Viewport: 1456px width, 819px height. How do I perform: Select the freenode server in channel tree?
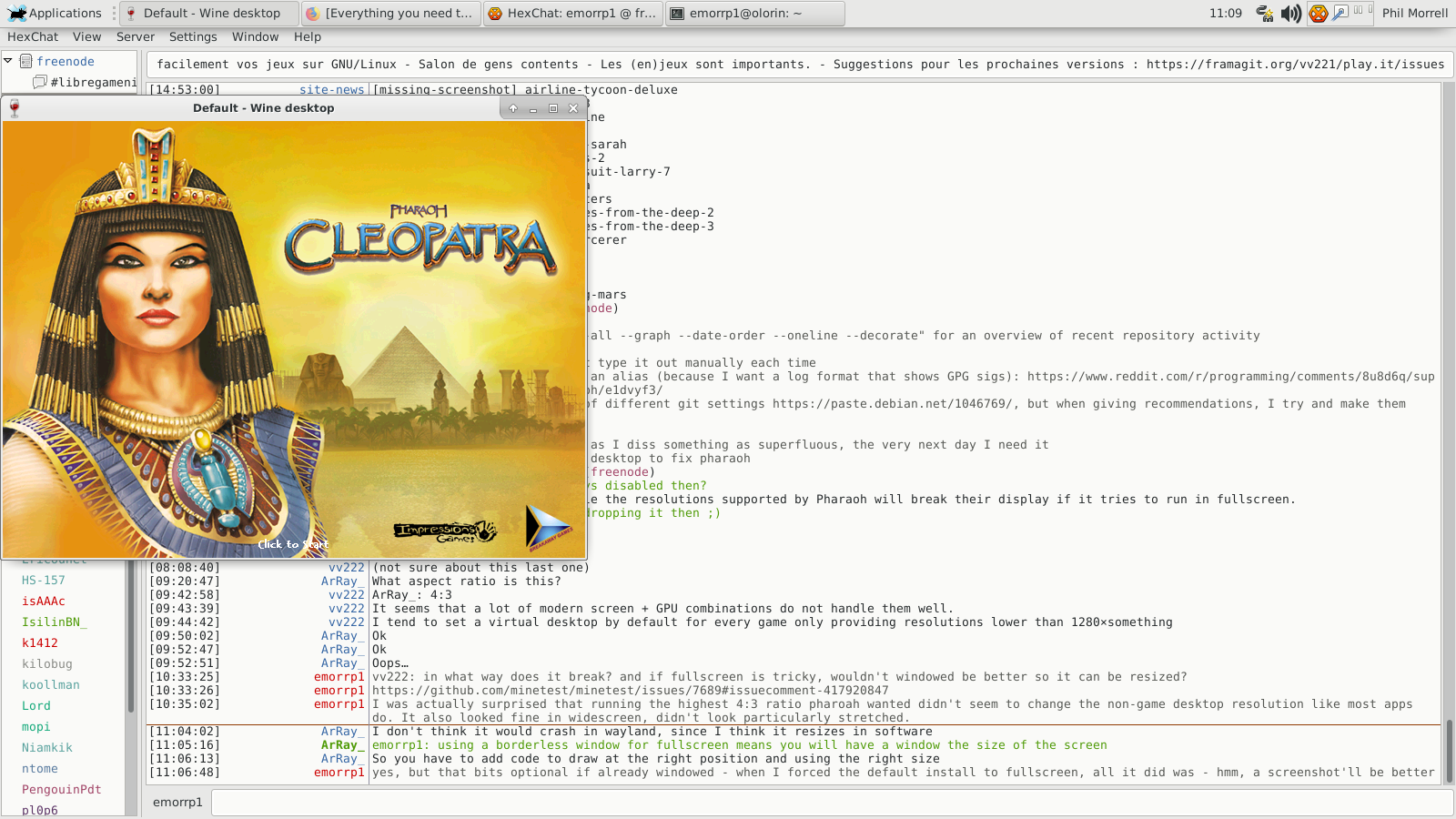(x=66, y=61)
